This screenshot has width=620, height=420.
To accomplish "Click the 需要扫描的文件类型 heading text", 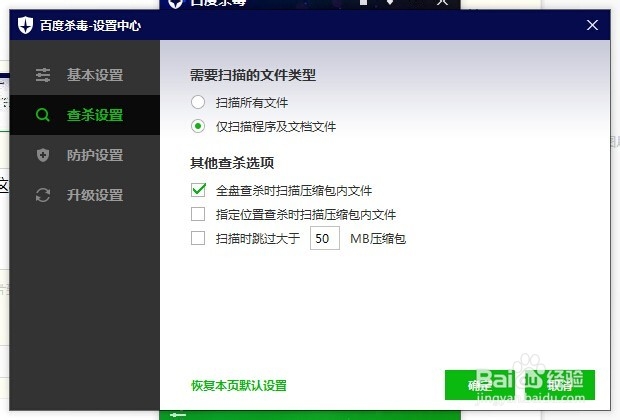I will pyautogui.click(x=253, y=75).
